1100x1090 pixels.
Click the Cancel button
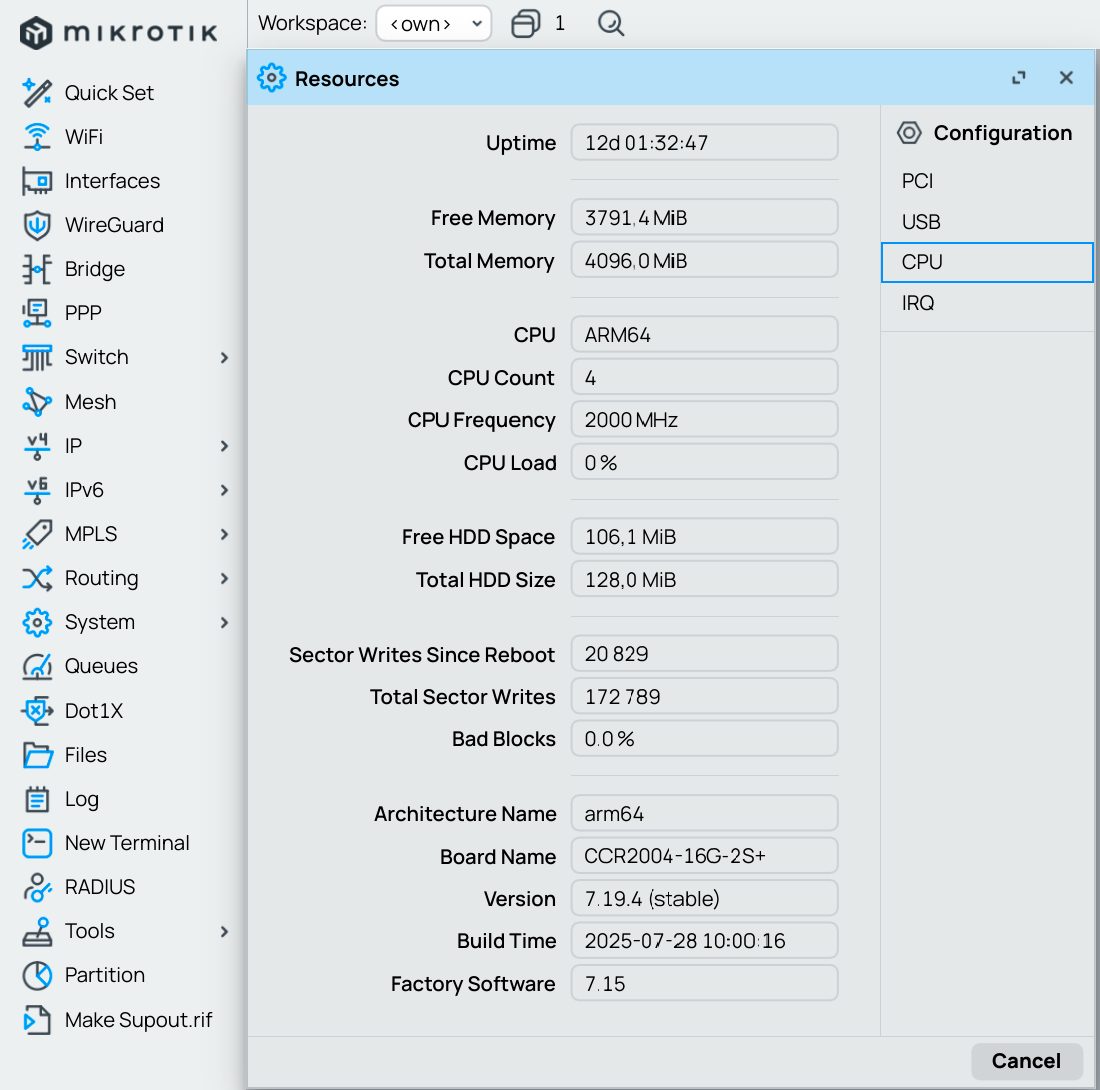coord(1026,1061)
